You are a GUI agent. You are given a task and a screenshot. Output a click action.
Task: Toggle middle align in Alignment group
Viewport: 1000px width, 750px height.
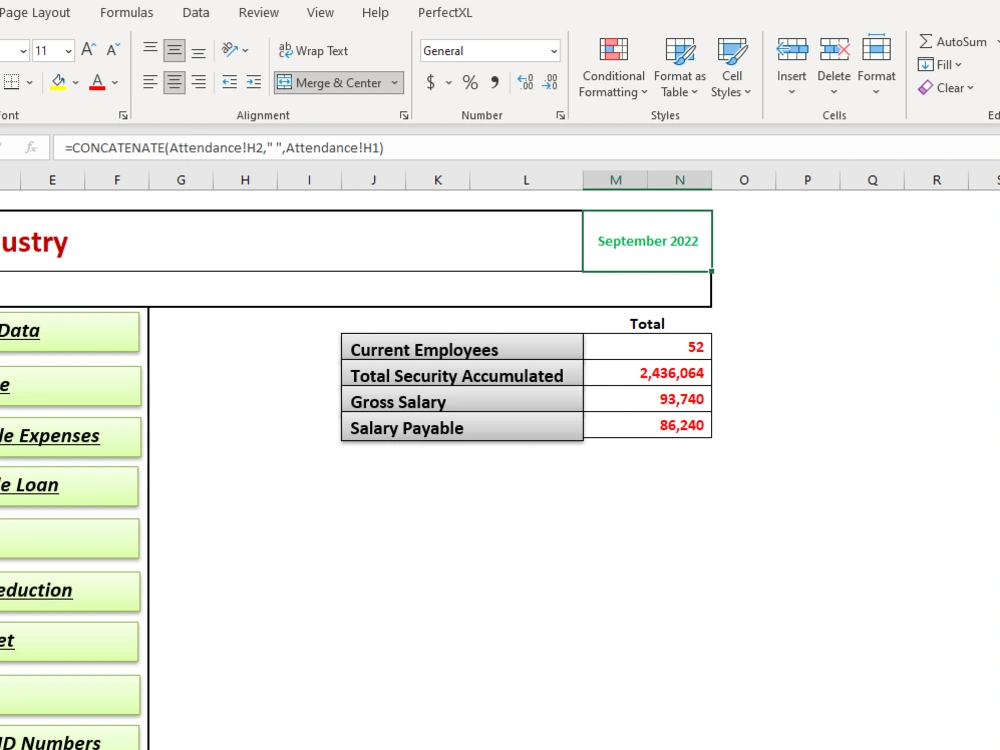tap(174, 50)
